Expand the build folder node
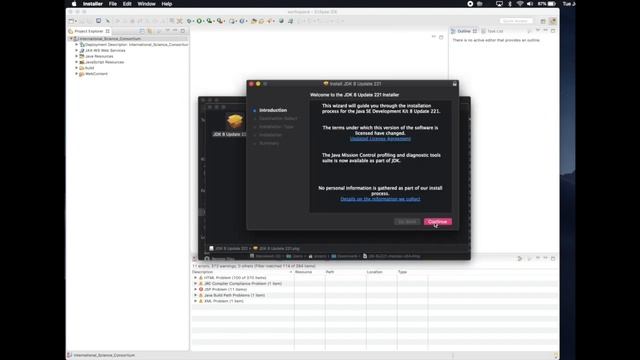The width and height of the screenshot is (640, 360). [x=76, y=68]
